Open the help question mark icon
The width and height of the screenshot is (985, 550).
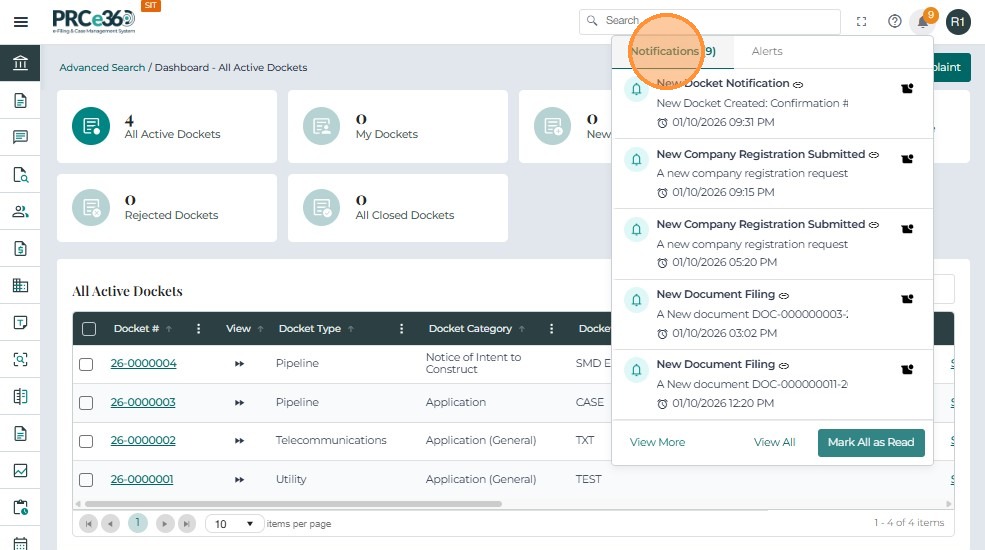point(894,21)
